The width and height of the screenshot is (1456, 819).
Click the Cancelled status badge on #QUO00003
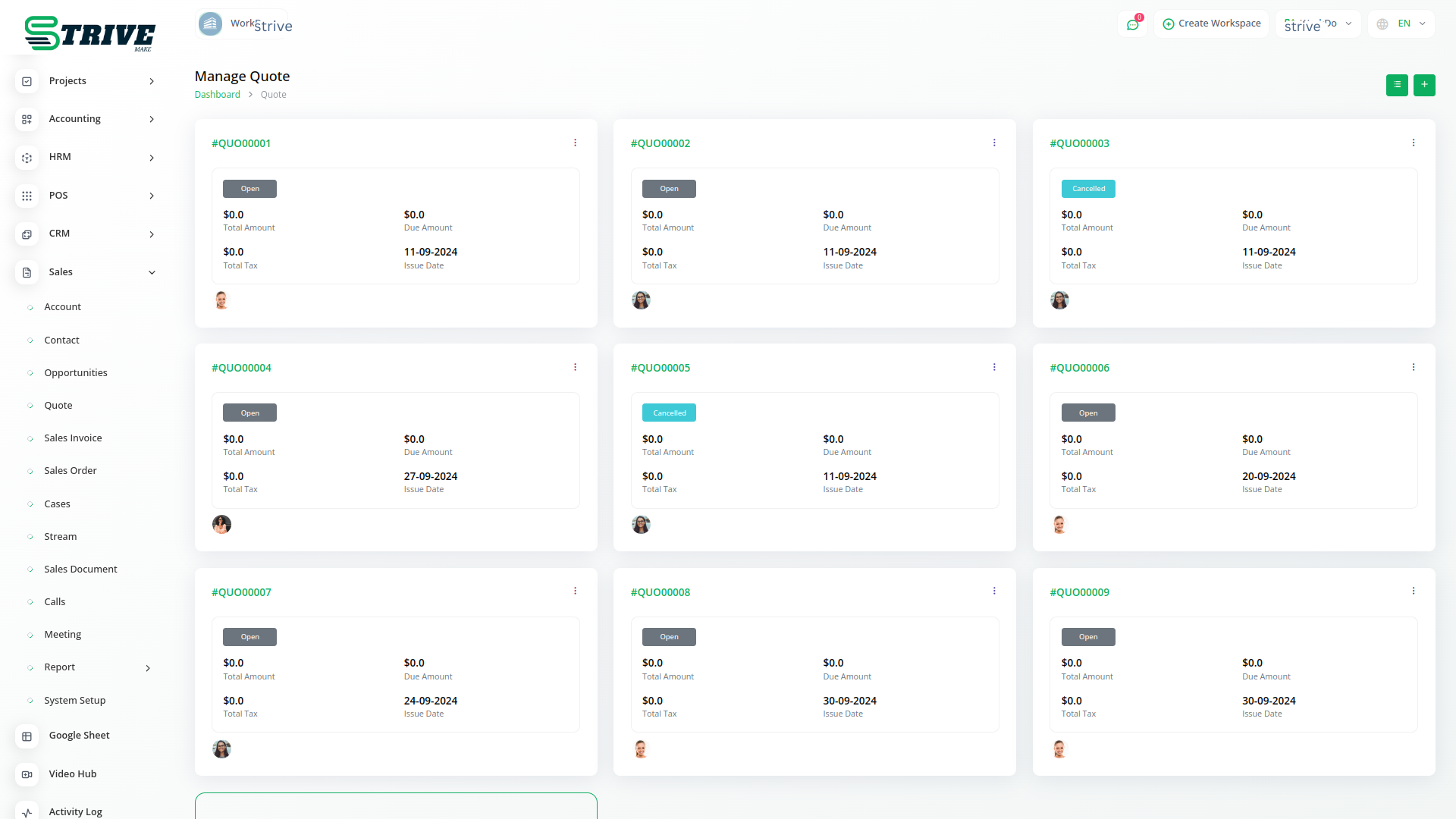point(1088,189)
